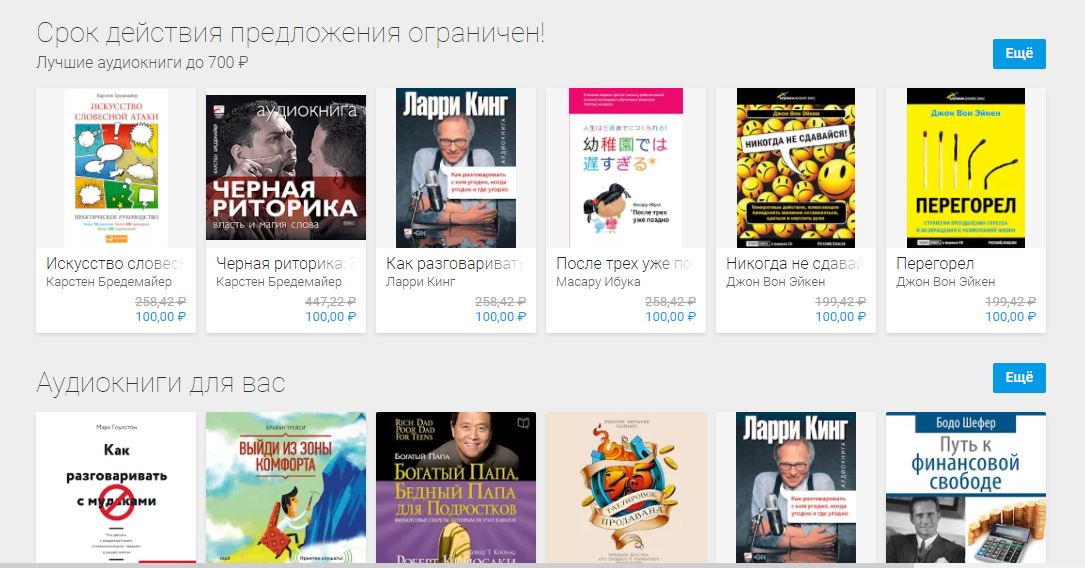This screenshot has width=1085, height=568.
Task: Open 'Как разговаривать с мудаками' cover
Action: (116, 488)
